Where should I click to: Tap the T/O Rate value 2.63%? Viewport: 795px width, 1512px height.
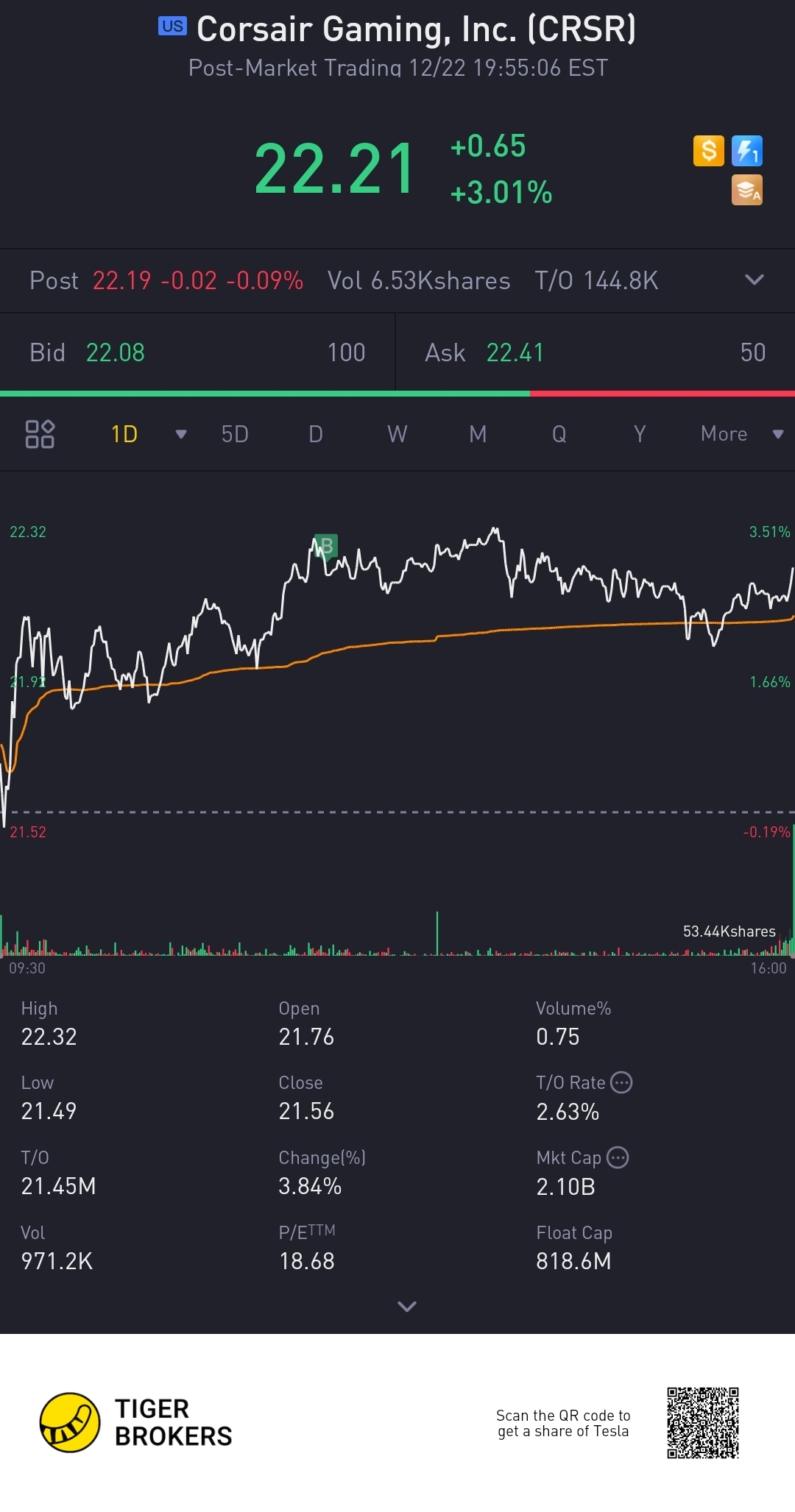point(568,1112)
